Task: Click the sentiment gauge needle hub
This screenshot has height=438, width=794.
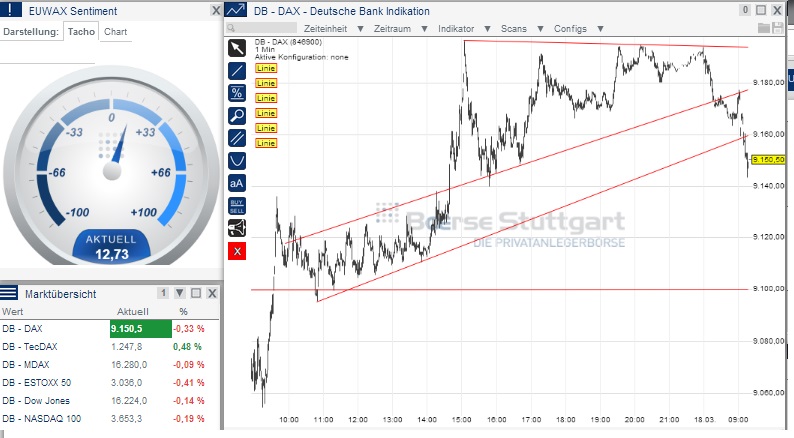Action: point(112,171)
